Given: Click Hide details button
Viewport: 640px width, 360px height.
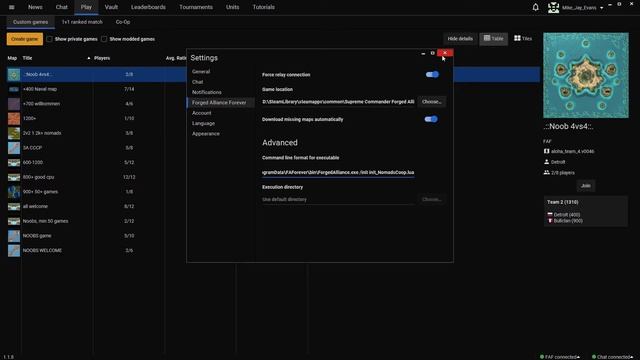Looking at the screenshot, I should point(460,38).
